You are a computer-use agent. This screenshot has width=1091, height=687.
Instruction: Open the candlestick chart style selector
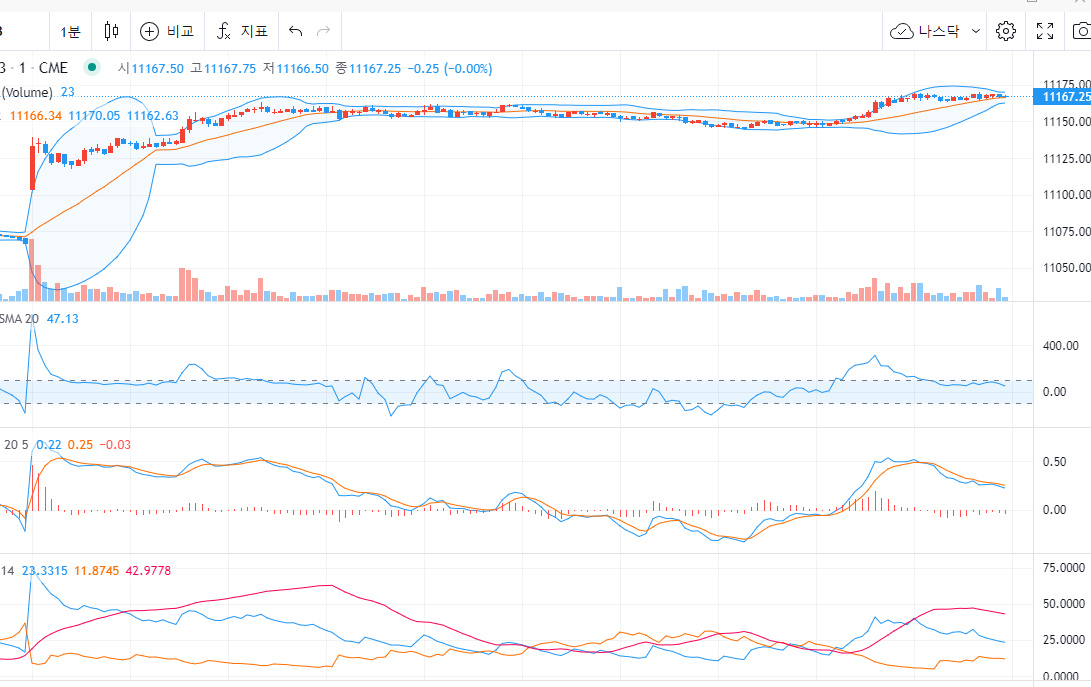point(111,31)
